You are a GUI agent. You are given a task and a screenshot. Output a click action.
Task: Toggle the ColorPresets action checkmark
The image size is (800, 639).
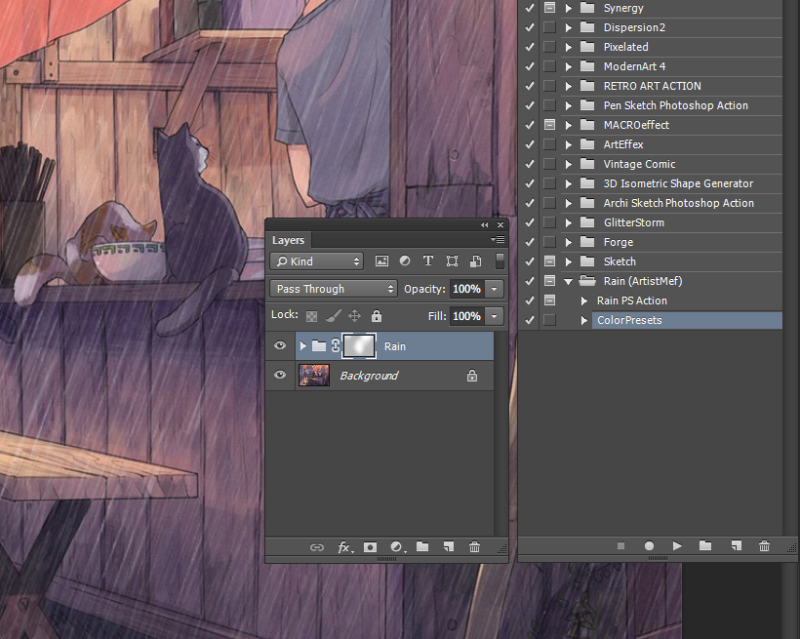coord(530,320)
